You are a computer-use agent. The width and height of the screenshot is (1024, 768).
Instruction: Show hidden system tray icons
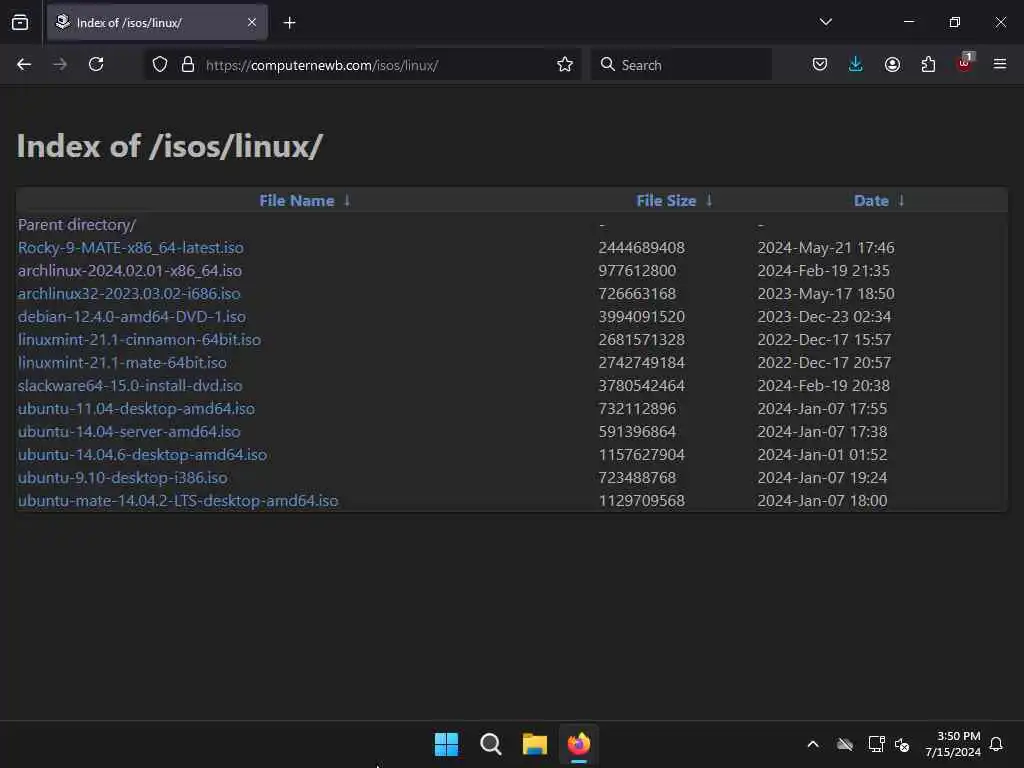813,744
